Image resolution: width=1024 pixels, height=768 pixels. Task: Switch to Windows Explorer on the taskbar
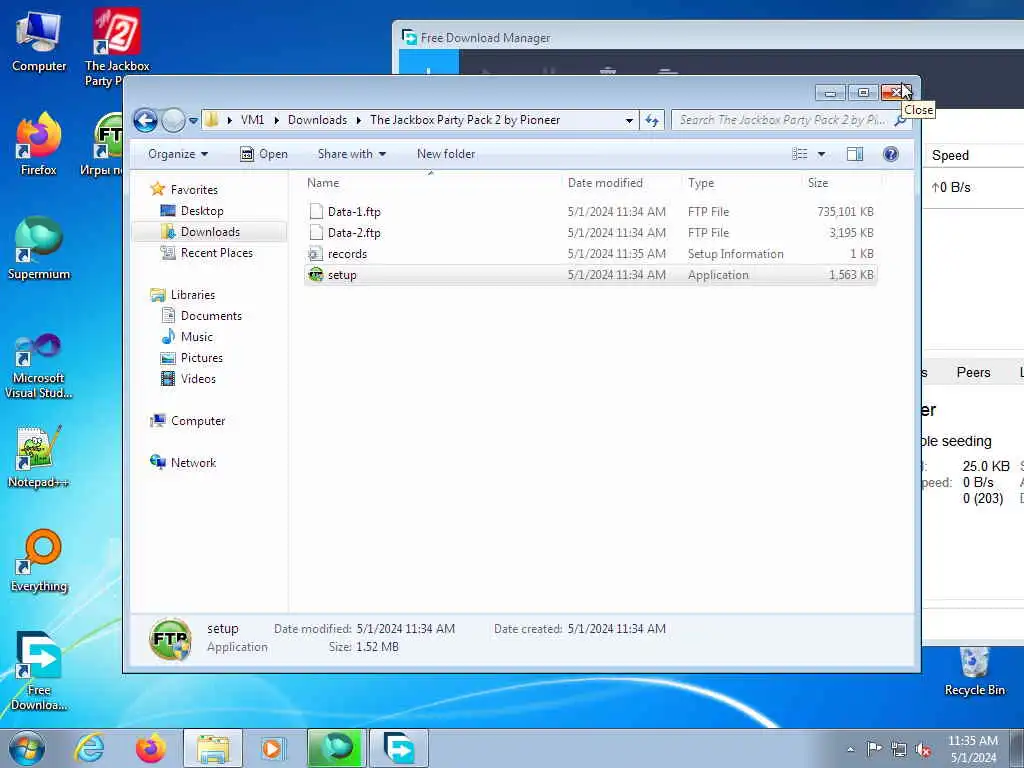(213, 748)
